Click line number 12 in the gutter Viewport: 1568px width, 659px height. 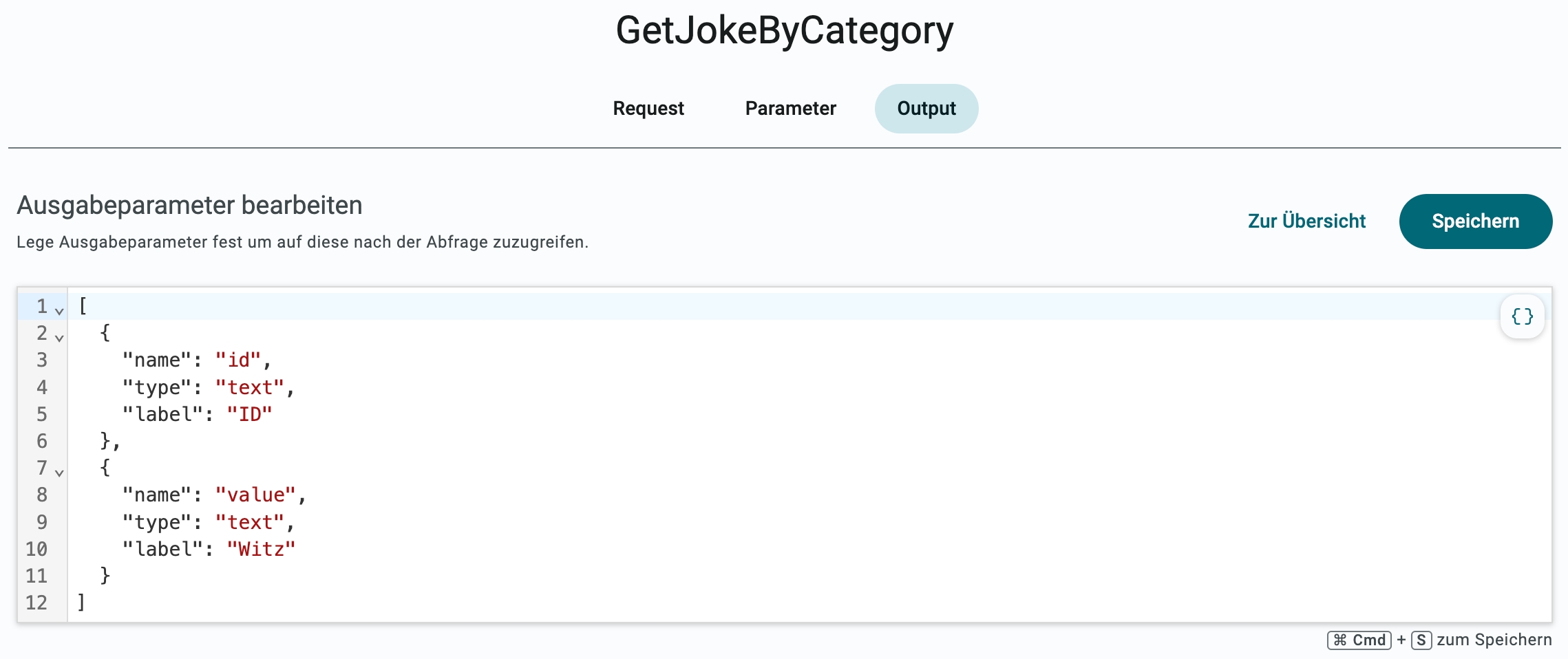[36, 603]
